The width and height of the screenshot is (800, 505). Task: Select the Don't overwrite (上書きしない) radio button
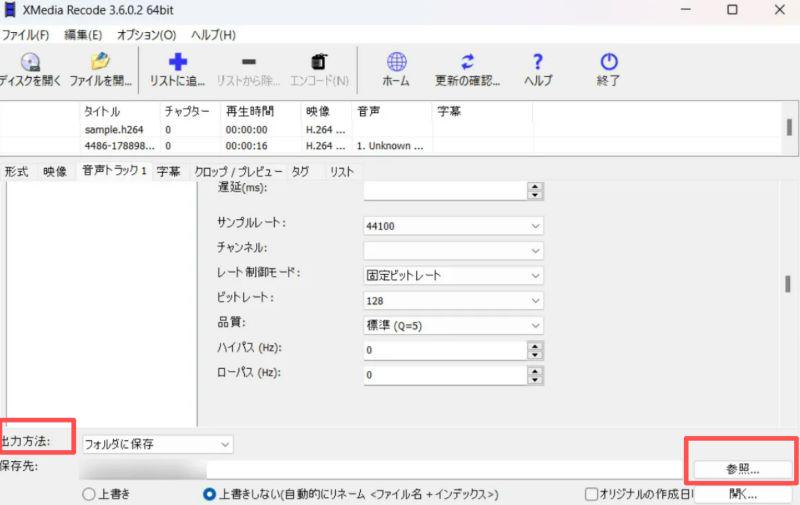click(209, 494)
